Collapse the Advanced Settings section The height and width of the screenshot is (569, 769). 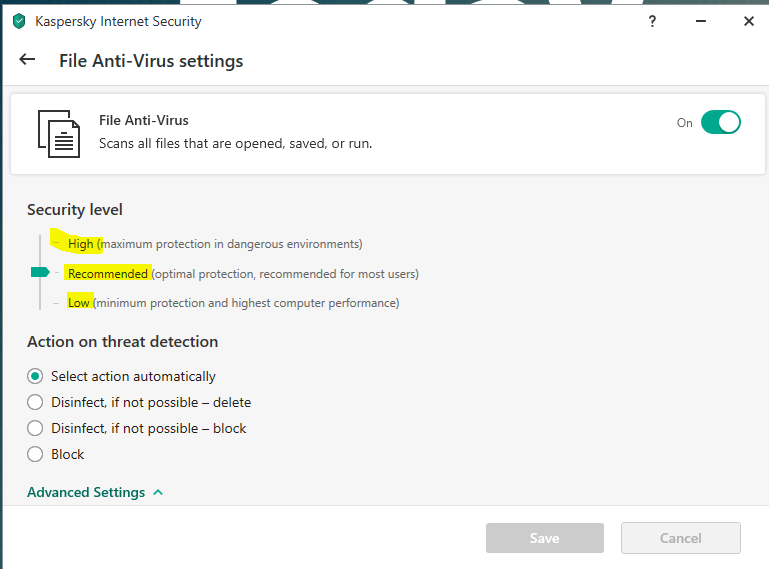point(86,493)
